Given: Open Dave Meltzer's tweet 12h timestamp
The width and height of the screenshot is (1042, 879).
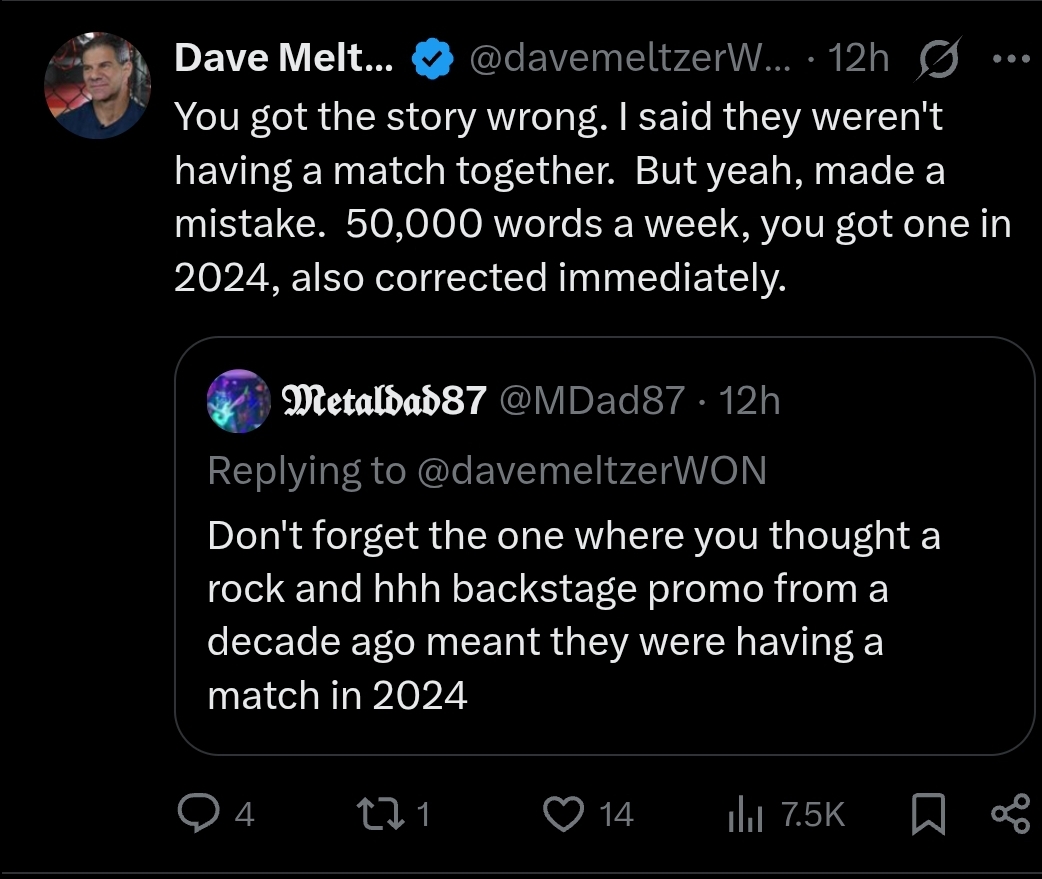Looking at the screenshot, I should 860,60.
